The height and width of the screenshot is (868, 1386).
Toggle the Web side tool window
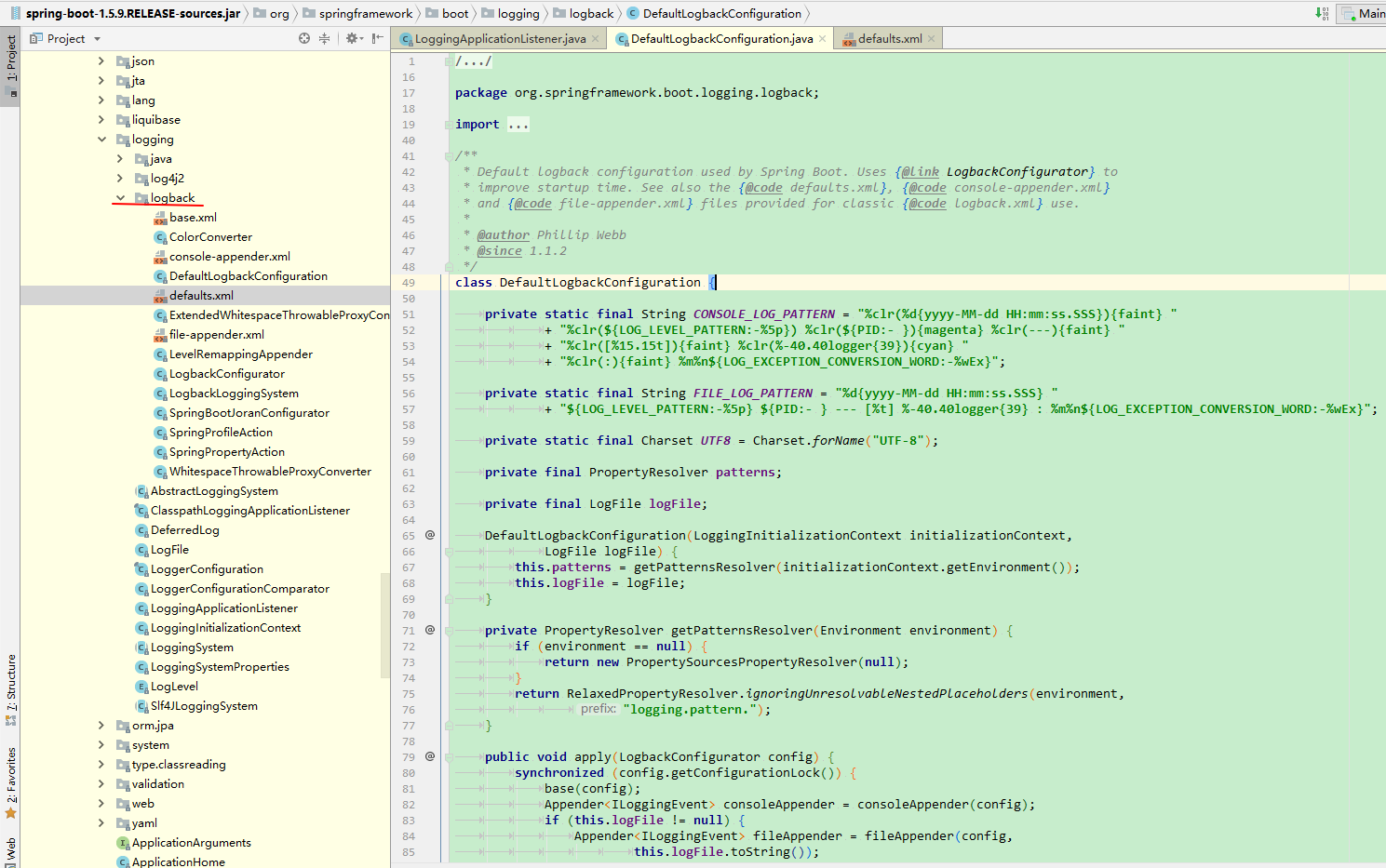point(10,851)
